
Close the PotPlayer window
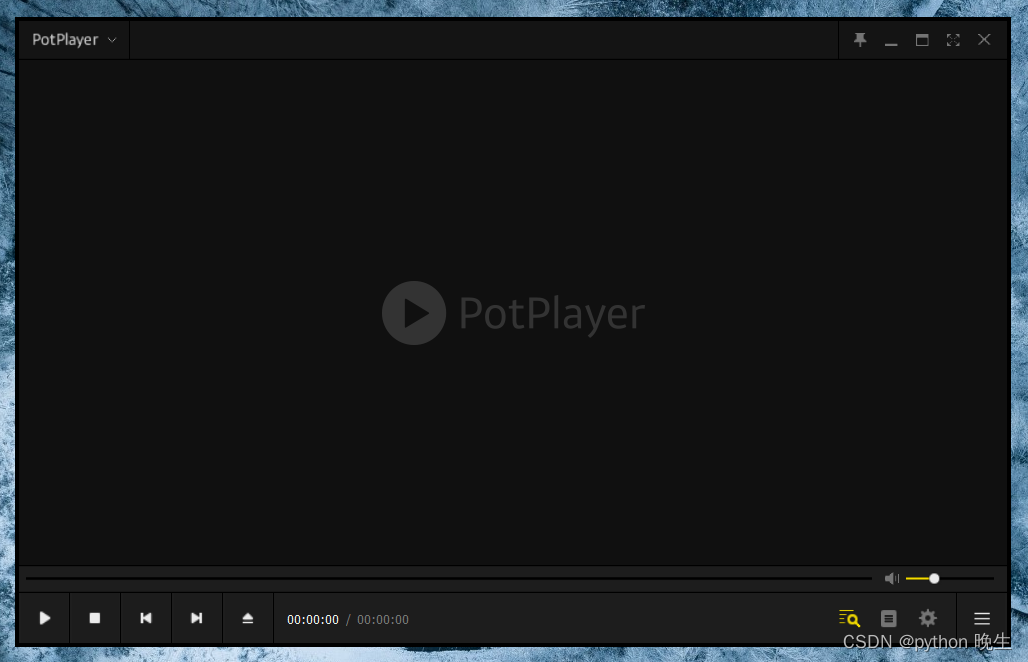coord(983,40)
